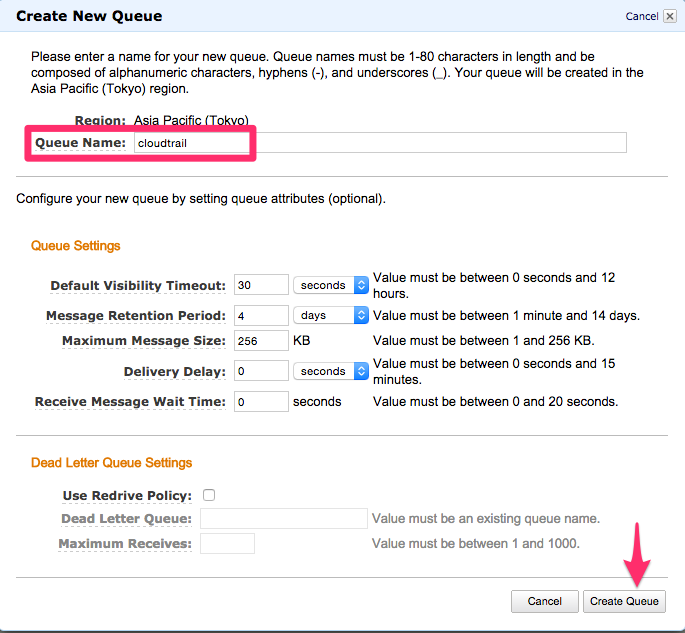Click the Default Visibility Timeout help label
This screenshot has height=633, width=685.
click(x=138, y=286)
